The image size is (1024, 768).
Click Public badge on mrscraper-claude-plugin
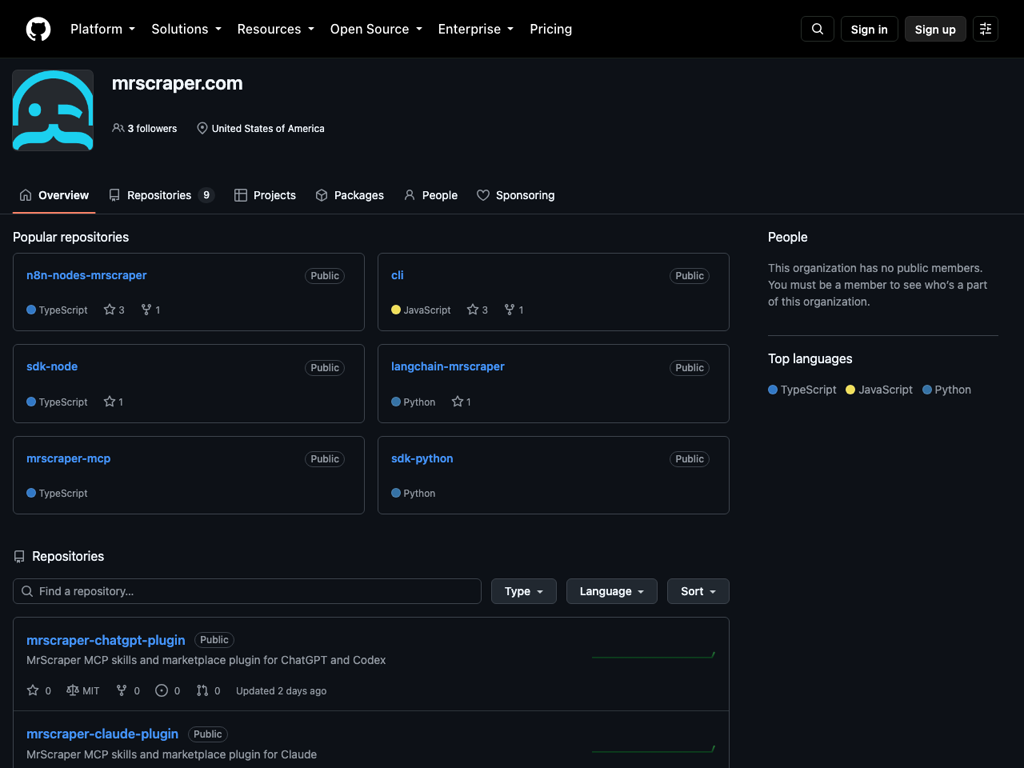[x=208, y=734]
